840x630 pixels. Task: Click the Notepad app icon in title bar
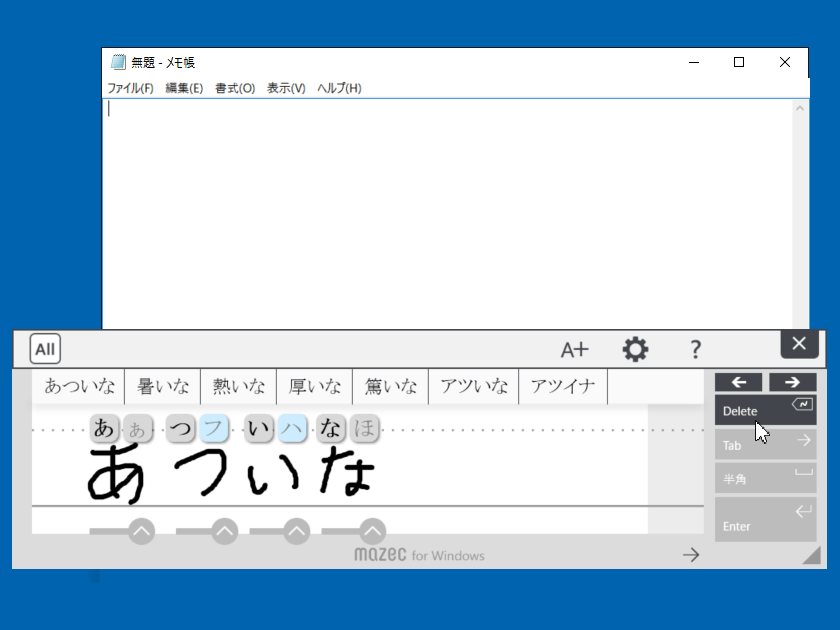118,62
